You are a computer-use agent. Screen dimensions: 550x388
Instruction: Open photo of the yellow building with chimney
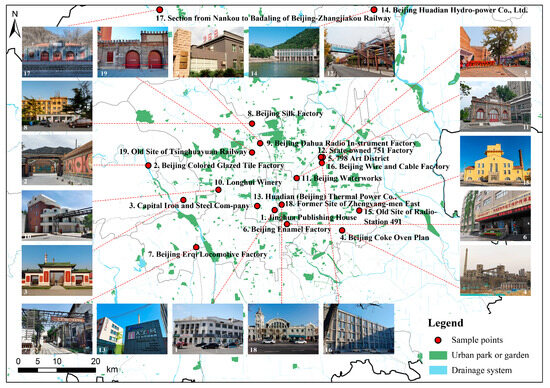(495, 161)
